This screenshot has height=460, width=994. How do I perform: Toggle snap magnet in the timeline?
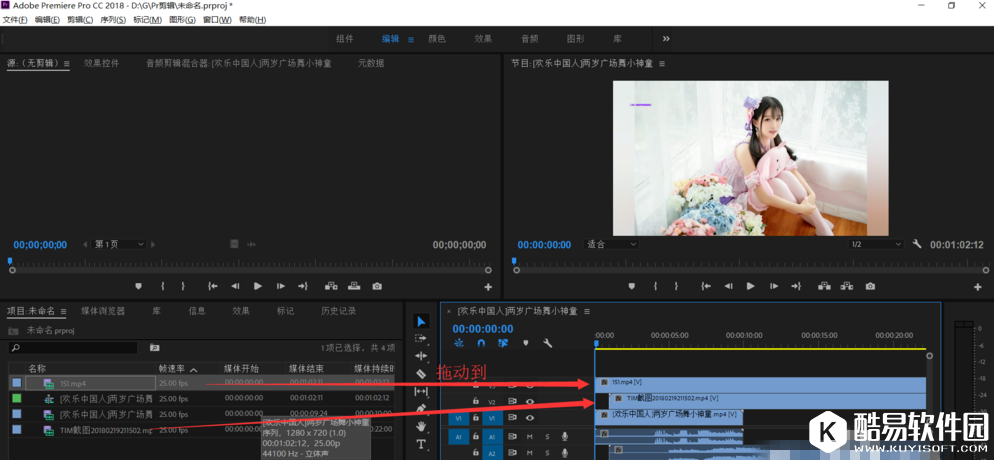(481, 343)
